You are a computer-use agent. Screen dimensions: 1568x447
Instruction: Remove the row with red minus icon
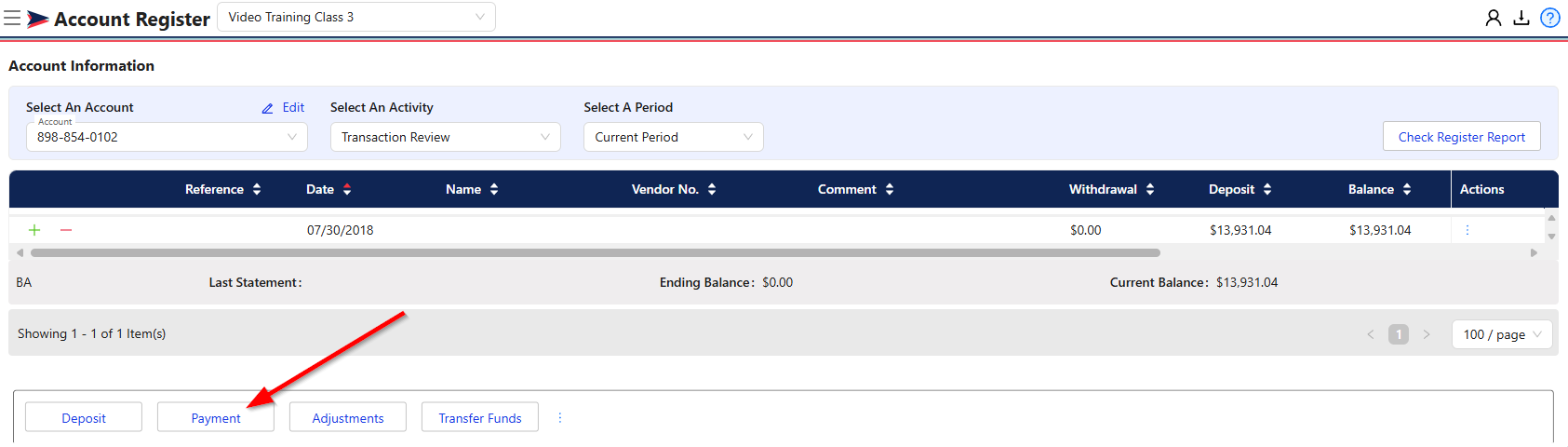coord(66,230)
